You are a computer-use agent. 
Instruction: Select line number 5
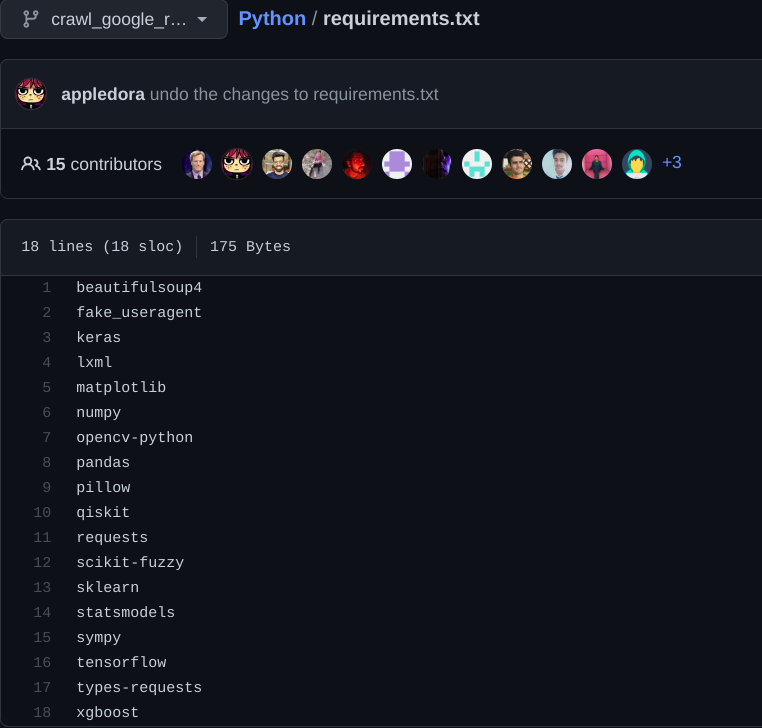(x=46, y=387)
